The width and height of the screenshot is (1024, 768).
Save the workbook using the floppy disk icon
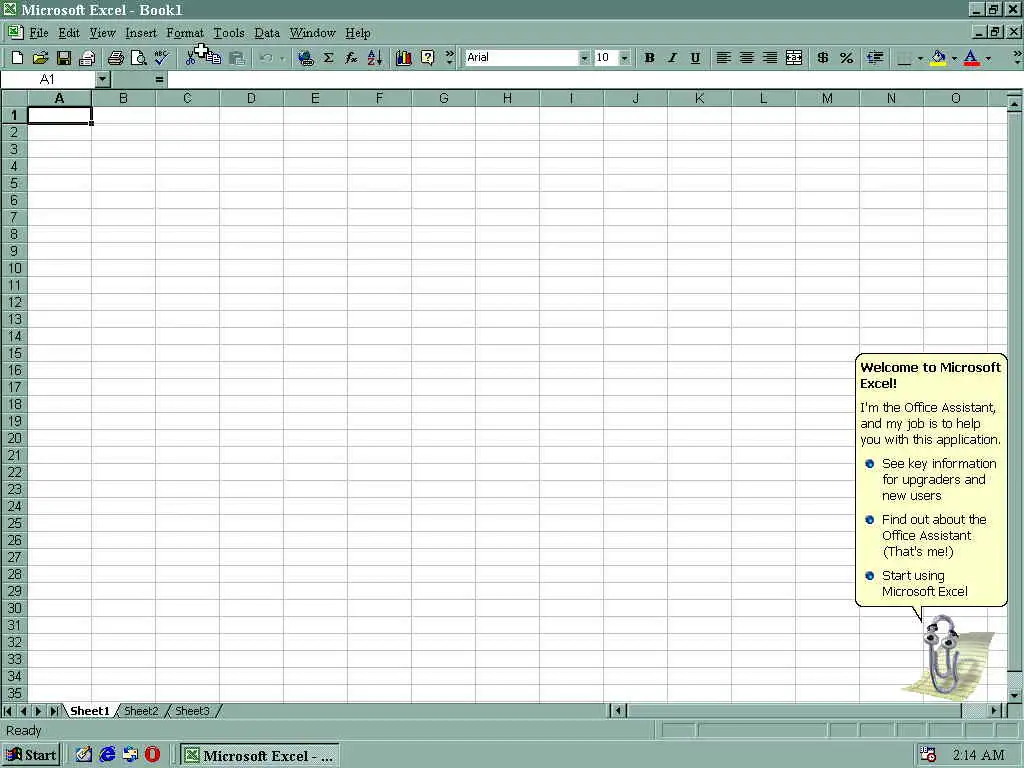click(x=63, y=58)
